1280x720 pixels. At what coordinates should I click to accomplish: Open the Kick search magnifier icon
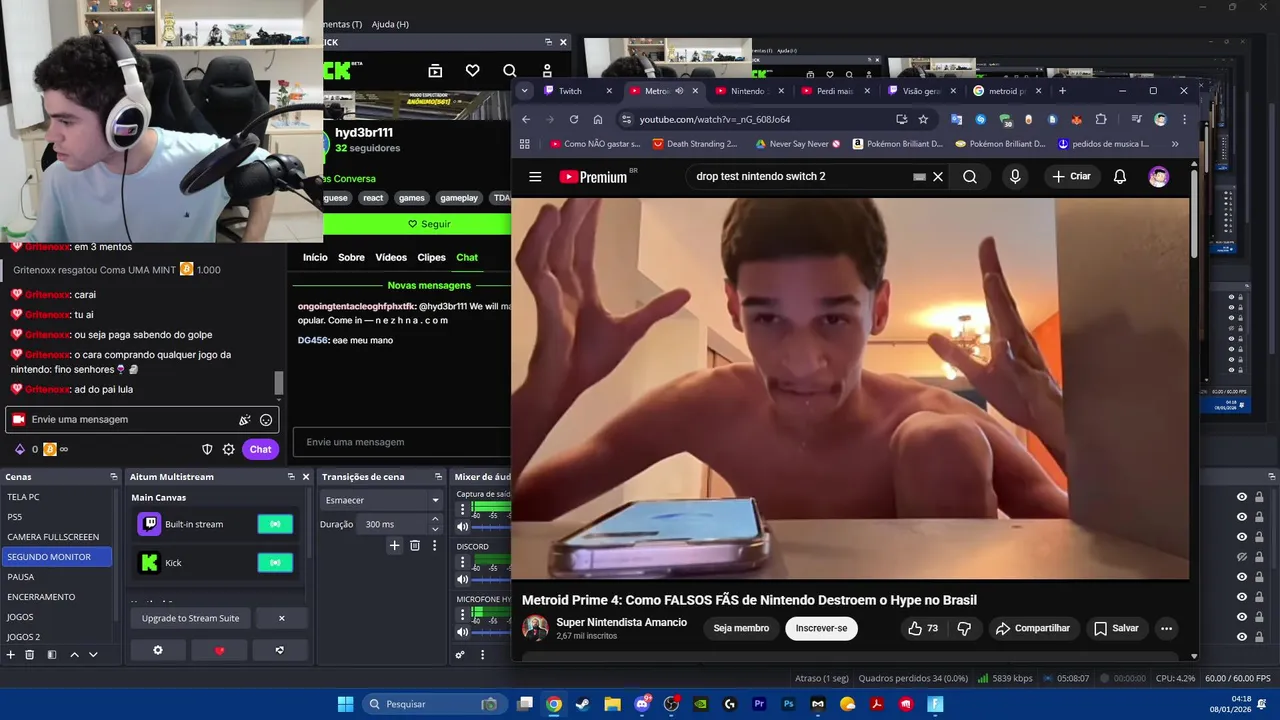(510, 71)
